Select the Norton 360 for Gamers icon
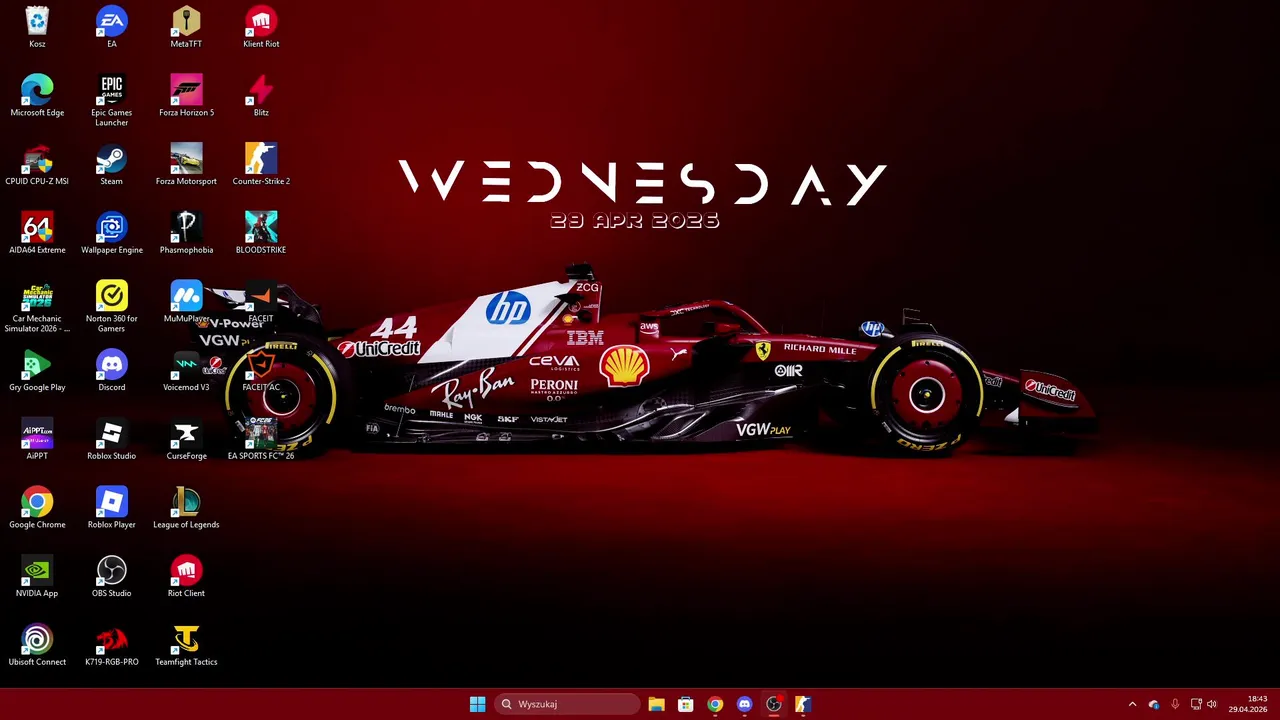The height and width of the screenshot is (720, 1280). (111, 307)
